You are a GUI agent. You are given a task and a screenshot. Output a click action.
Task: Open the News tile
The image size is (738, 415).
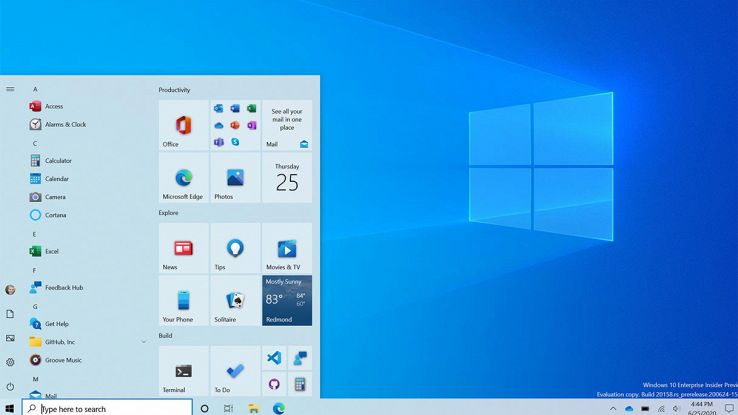click(184, 248)
